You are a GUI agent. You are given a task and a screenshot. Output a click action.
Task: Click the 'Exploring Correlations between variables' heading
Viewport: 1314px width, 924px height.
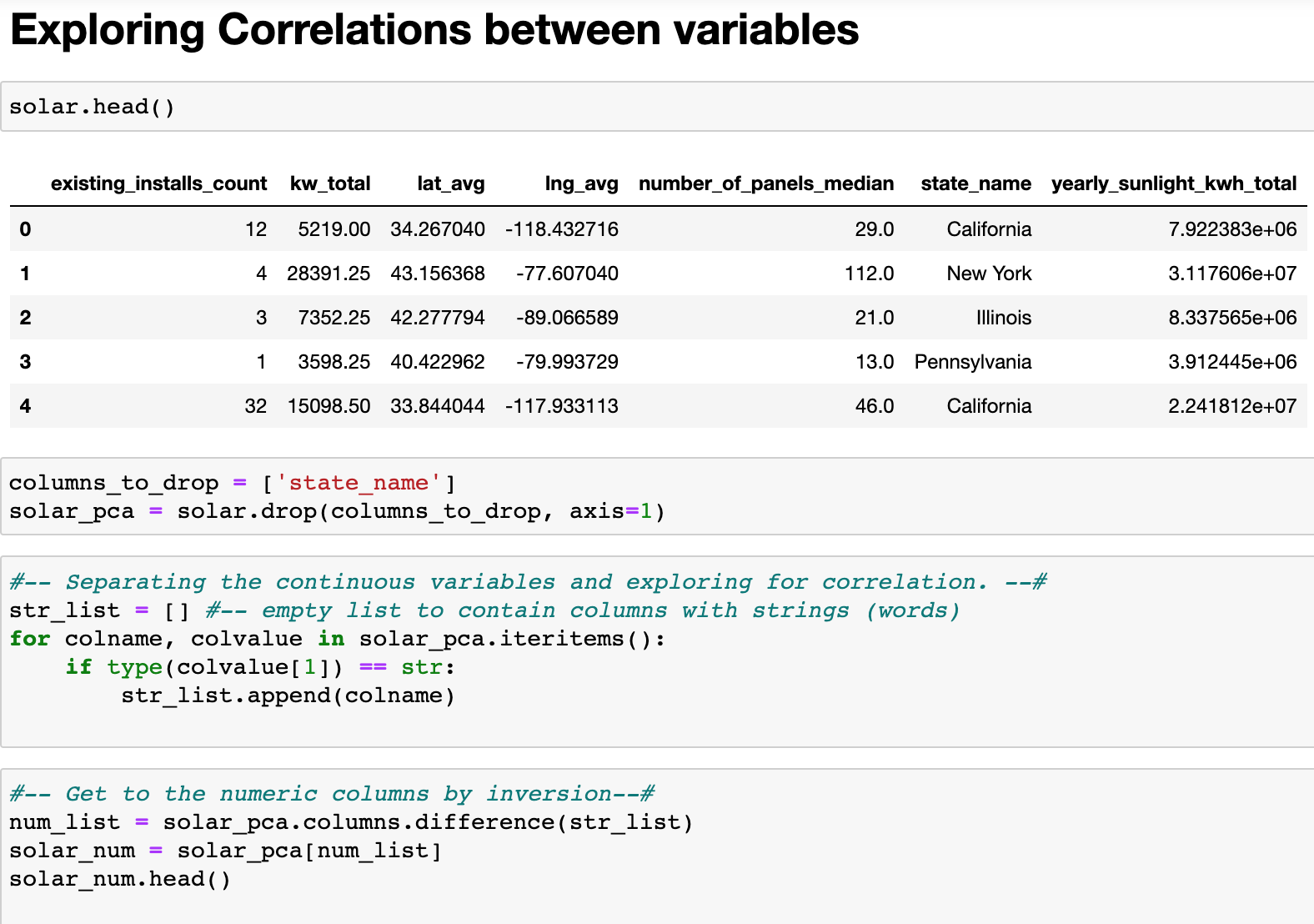434,31
